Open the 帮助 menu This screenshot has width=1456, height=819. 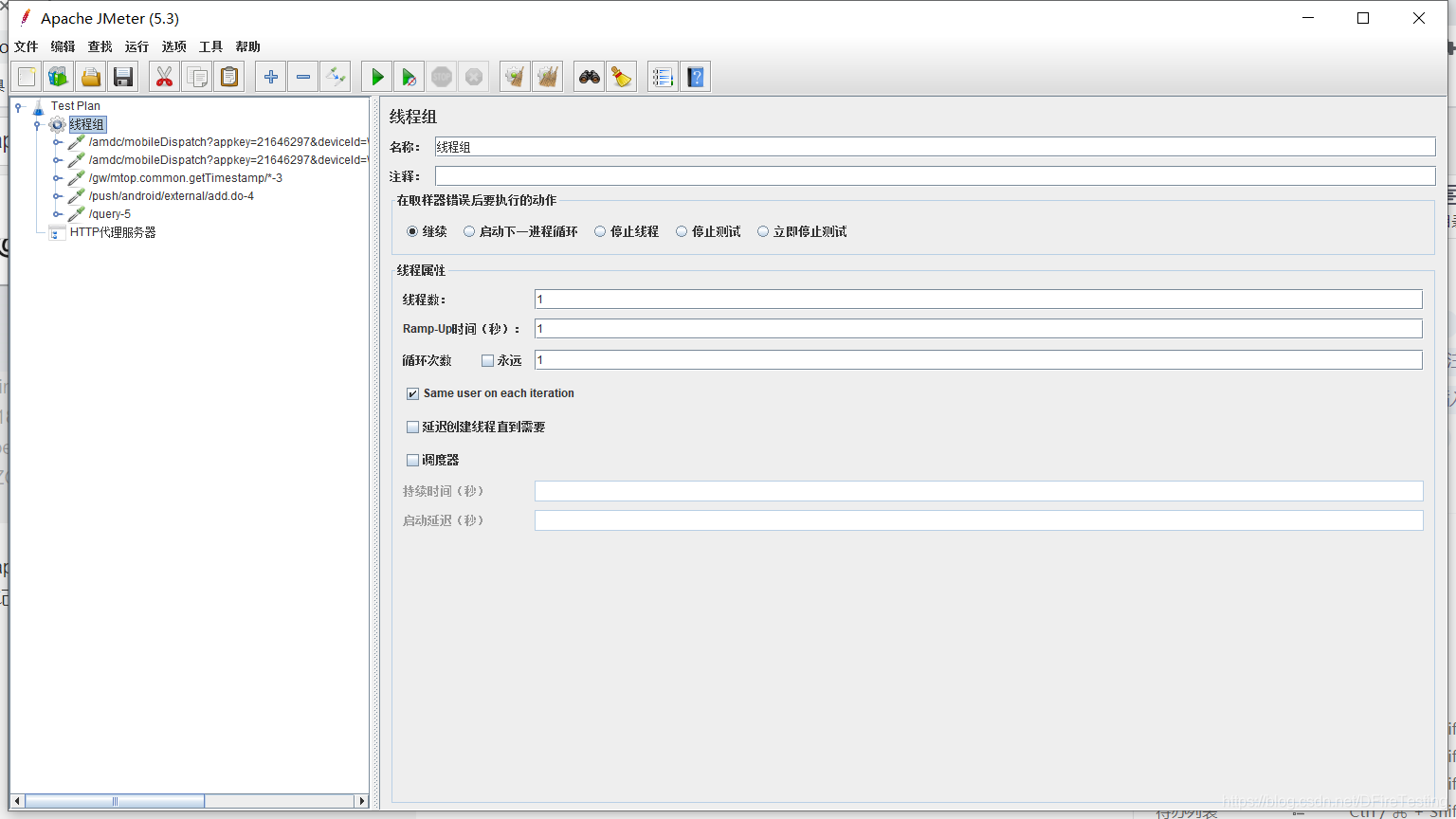[x=247, y=46]
